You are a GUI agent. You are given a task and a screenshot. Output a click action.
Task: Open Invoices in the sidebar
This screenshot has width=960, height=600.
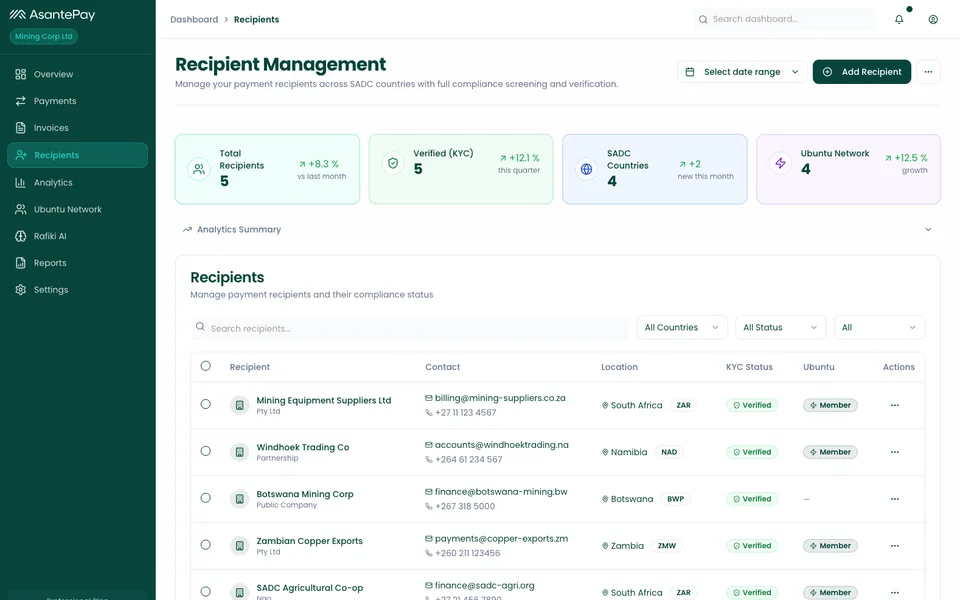tap(77, 128)
